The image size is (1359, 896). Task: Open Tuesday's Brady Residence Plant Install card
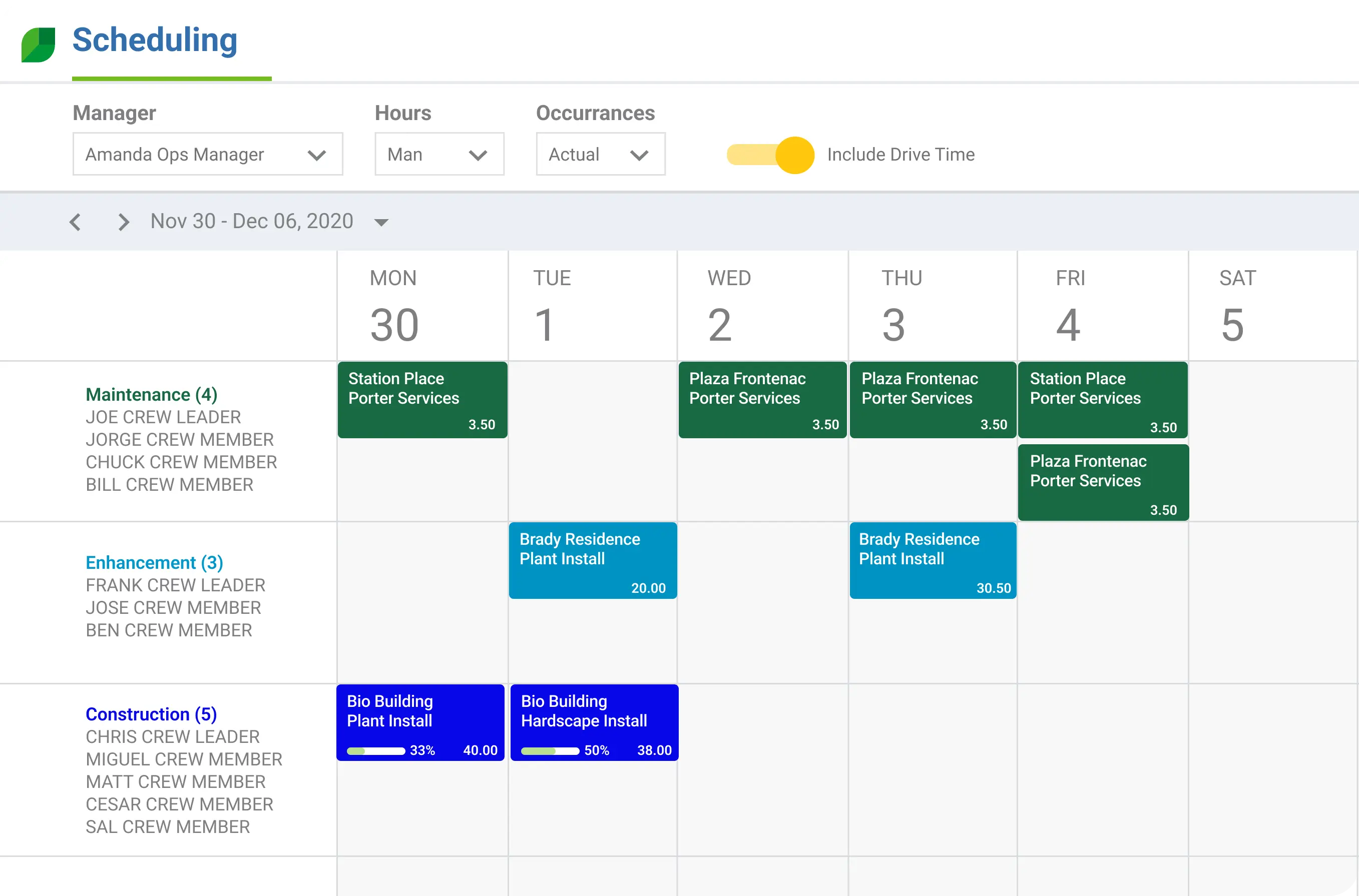592,560
